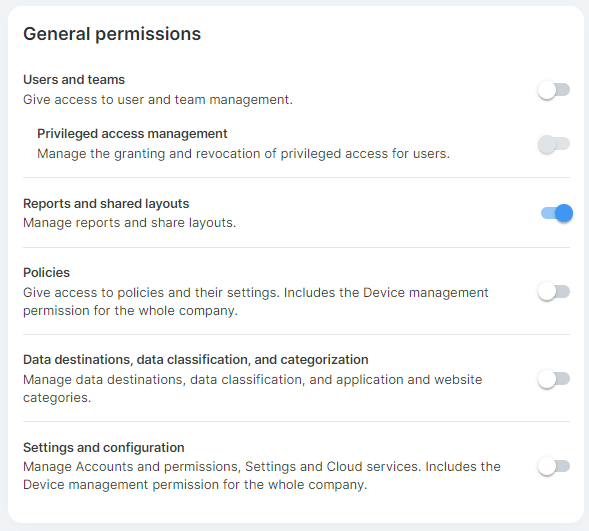Click the 'Give access to policies' description text
The height and width of the screenshot is (531, 589).
256,302
